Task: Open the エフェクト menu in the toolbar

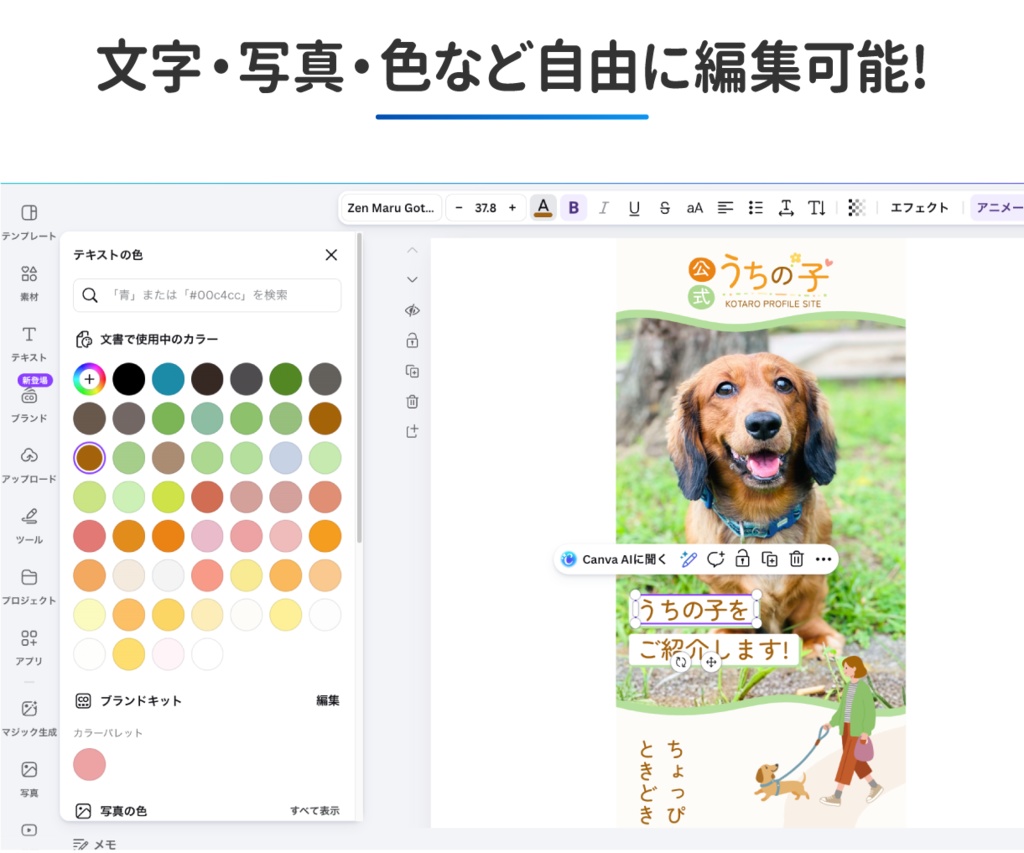Action: pyautogui.click(x=919, y=207)
